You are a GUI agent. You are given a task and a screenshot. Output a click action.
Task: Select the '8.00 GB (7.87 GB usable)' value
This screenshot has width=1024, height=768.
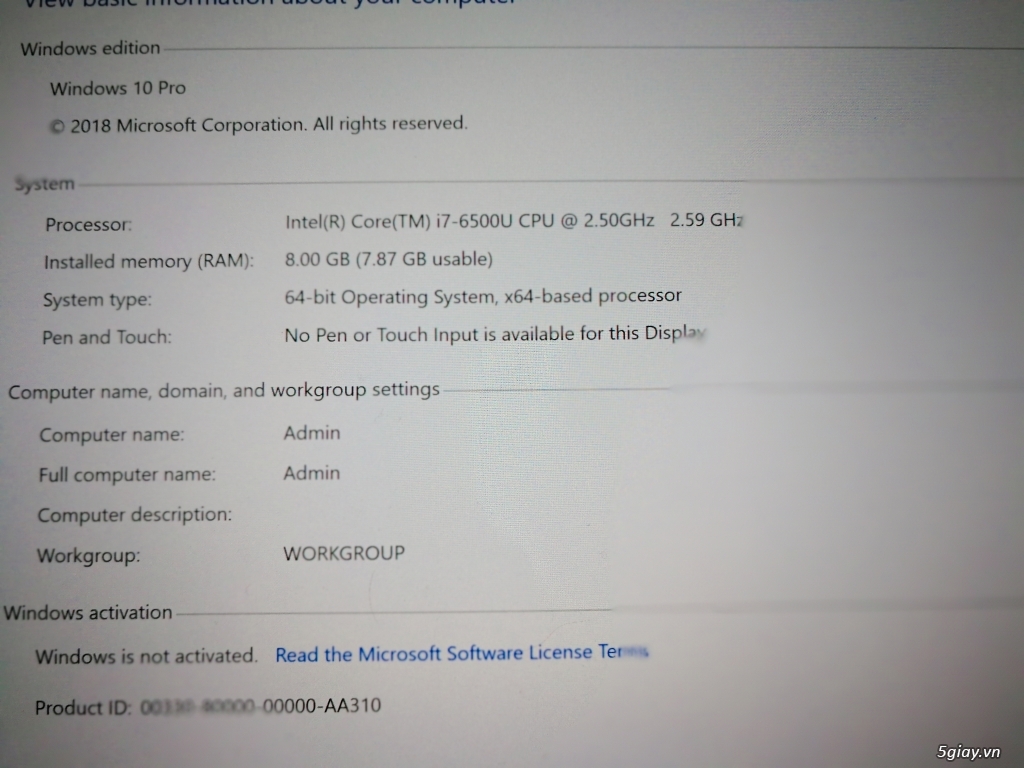(389, 259)
